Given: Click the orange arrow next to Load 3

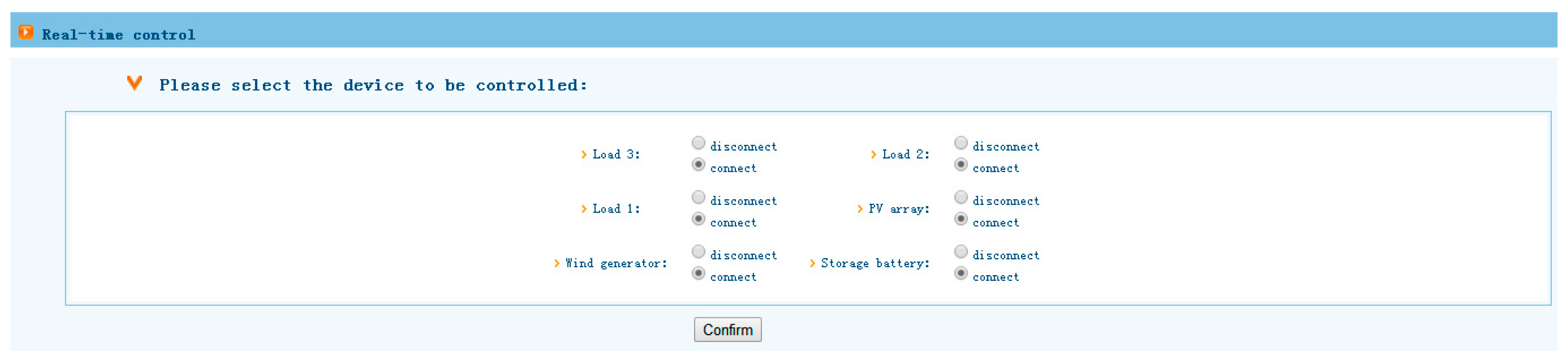Looking at the screenshot, I should coord(584,155).
